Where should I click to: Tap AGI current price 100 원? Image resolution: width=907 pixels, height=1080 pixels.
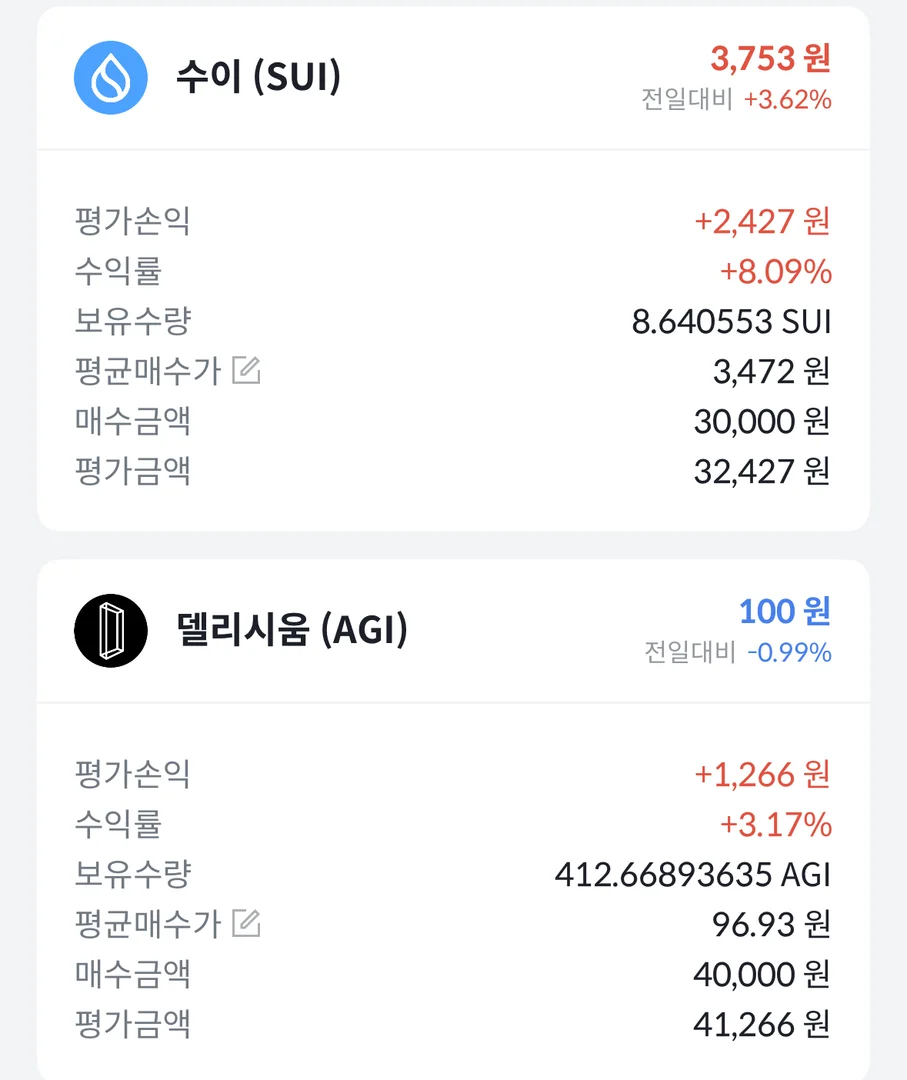pos(784,611)
